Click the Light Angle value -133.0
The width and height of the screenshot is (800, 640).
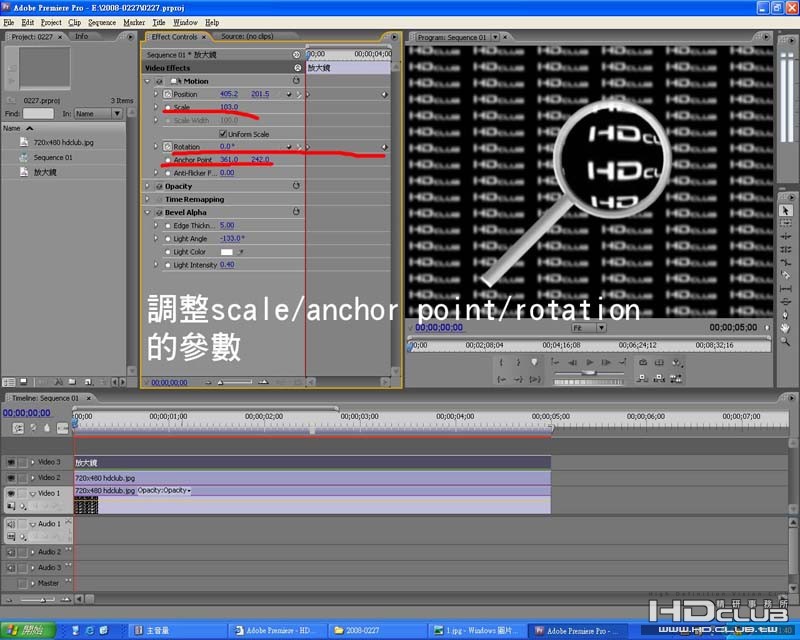click(232, 238)
